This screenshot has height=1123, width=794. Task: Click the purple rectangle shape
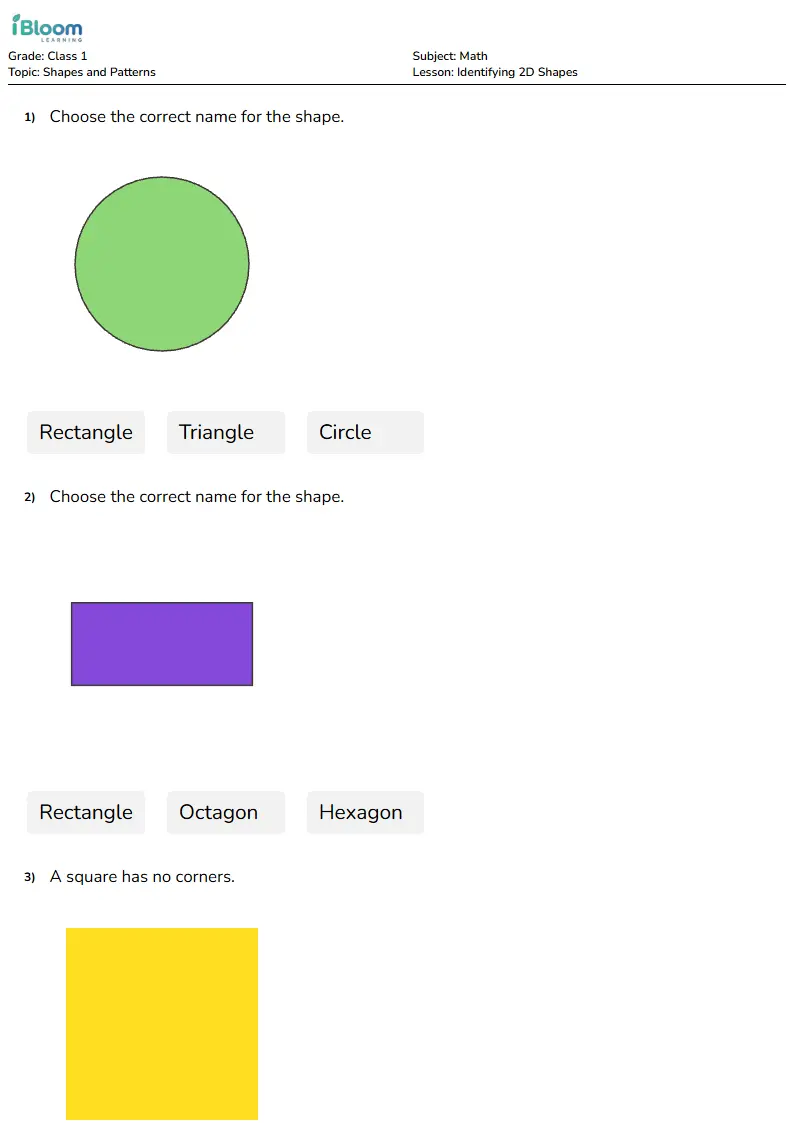coord(162,644)
